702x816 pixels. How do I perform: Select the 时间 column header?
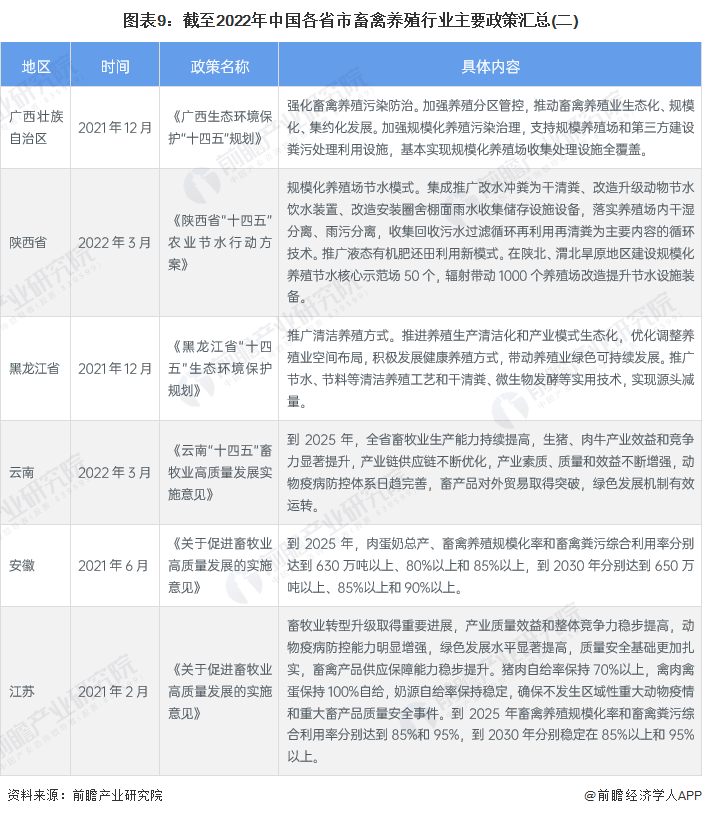click(115, 66)
